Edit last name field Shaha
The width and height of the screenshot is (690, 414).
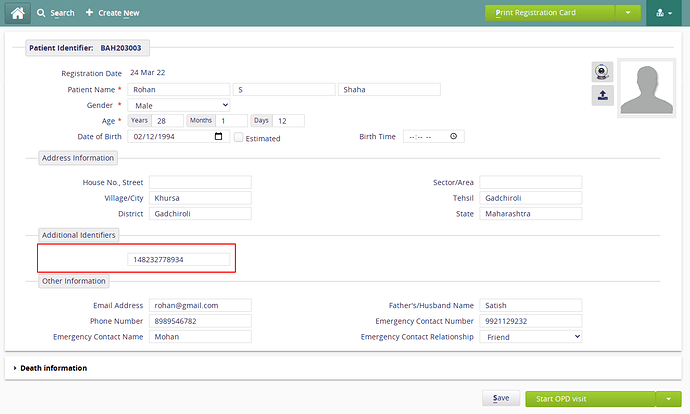pos(389,89)
